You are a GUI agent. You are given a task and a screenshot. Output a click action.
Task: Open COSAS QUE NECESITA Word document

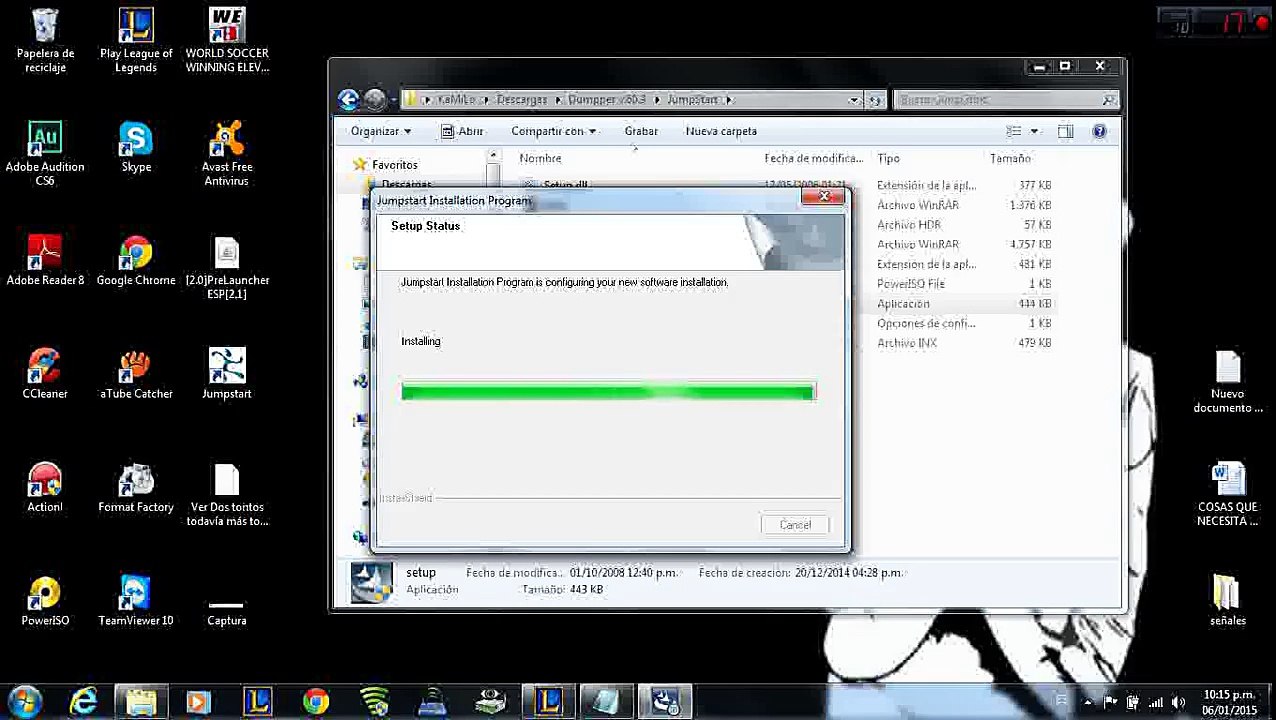(x=1228, y=495)
